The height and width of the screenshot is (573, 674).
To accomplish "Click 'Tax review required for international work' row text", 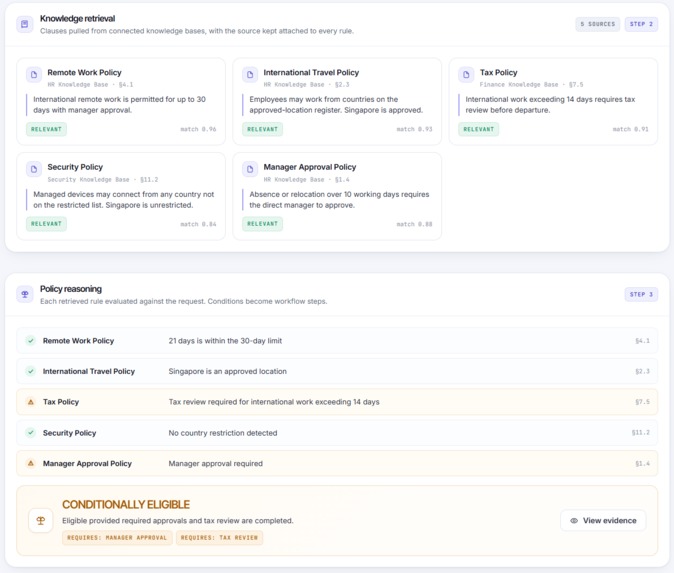I will [274, 402].
